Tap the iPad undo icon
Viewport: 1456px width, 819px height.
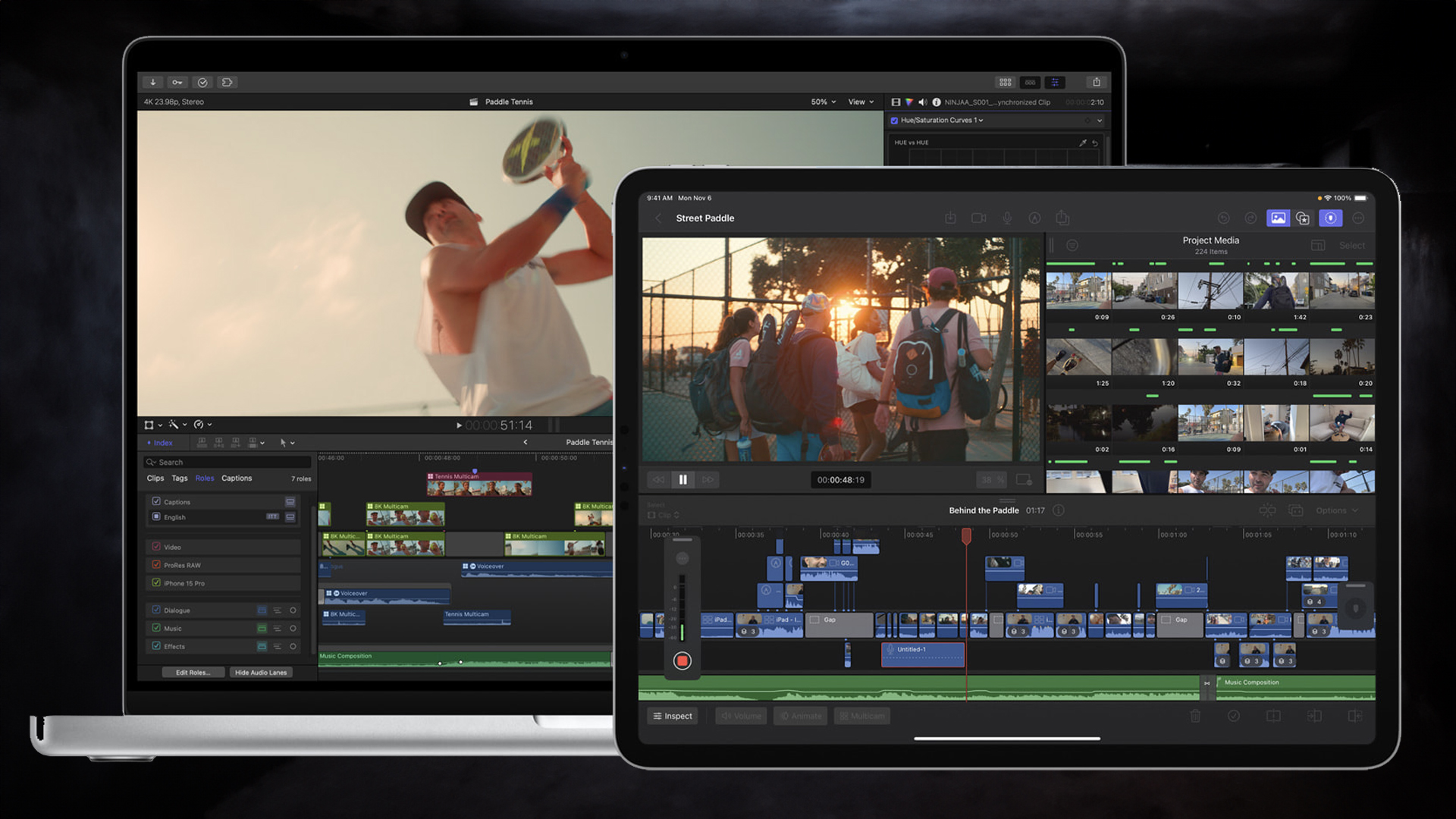pos(1223,218)
